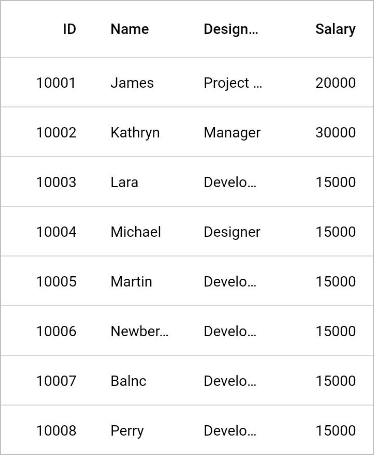Viewport: 374px width, 455px height.
Task: Click the Name column header
Action: pyautogui.click(x=140, y=29)
